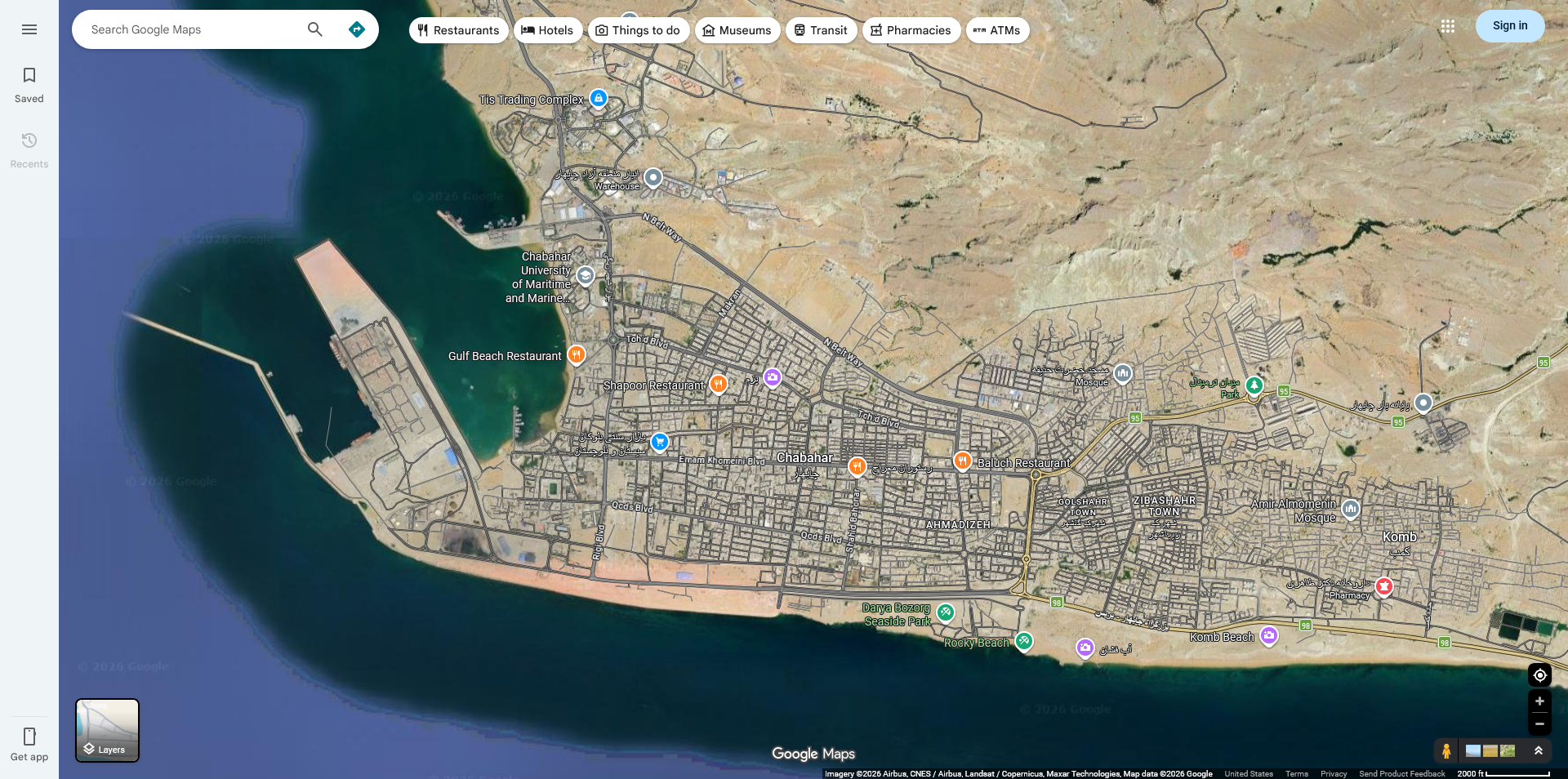
Task: Expand the imagery options strip
Action: pos(1539,750)
